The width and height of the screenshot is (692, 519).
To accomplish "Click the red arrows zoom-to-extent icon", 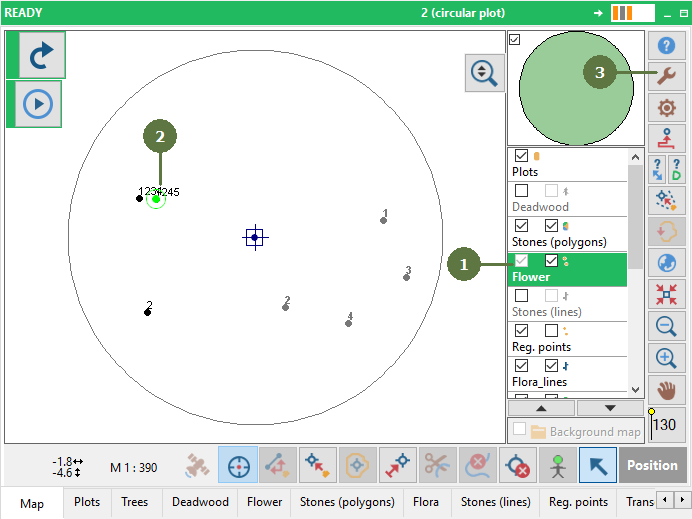I will [x=666, y=294].
